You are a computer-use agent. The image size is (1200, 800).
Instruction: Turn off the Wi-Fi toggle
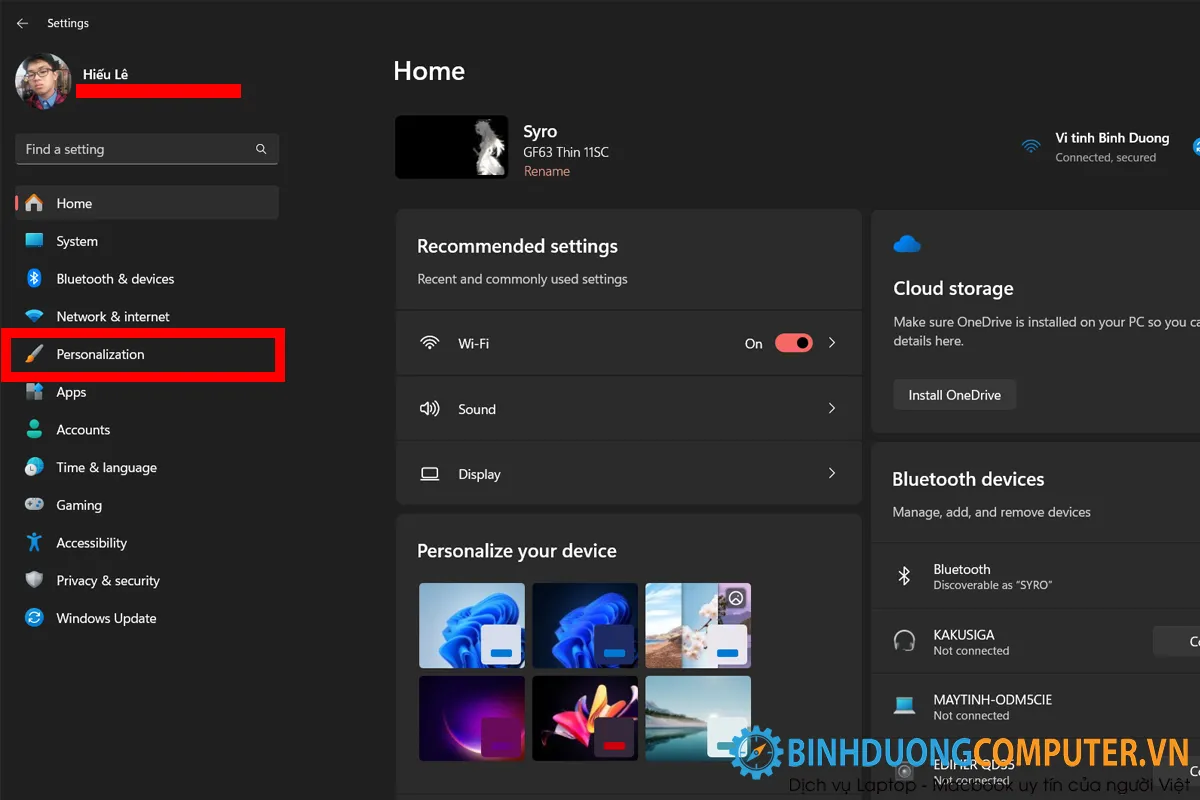(793, 343)
